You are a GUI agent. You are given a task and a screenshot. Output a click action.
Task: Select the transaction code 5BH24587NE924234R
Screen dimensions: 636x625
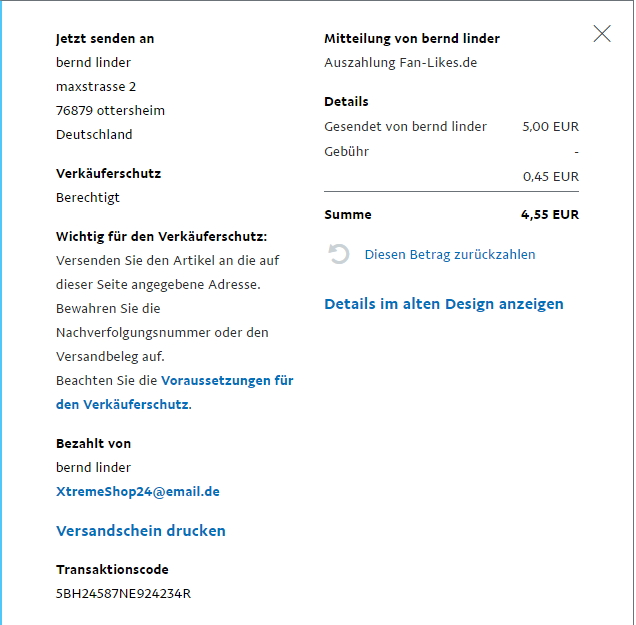pyautogui.click(x=123, y=594)
